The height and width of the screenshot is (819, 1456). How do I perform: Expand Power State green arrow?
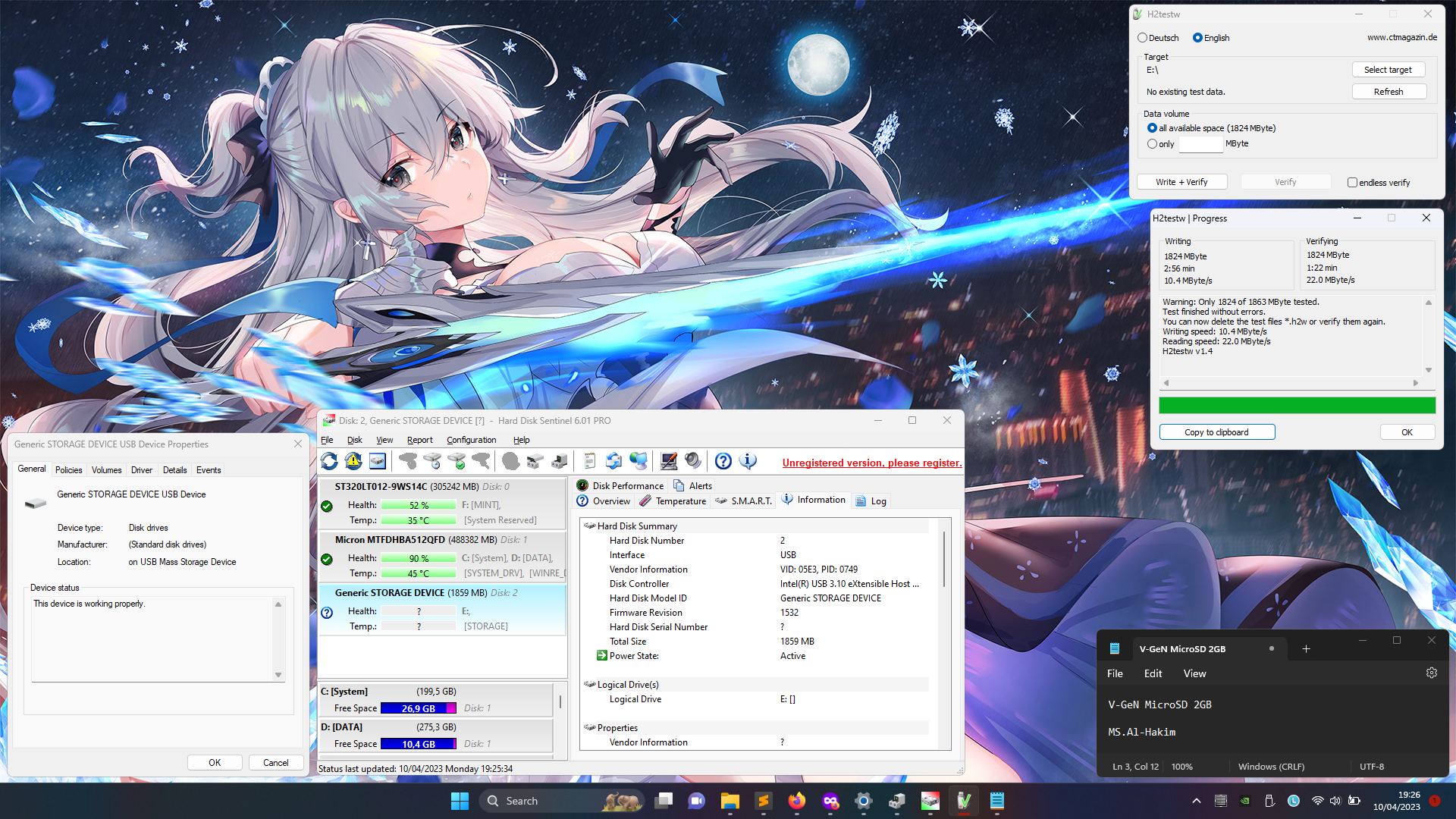tap(602, 656)
